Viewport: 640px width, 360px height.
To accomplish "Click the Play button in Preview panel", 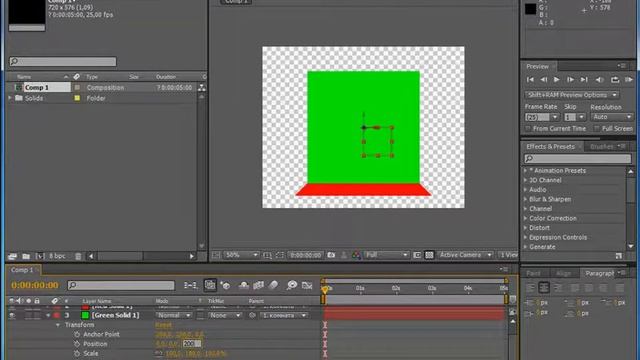I will click(556, 80).
